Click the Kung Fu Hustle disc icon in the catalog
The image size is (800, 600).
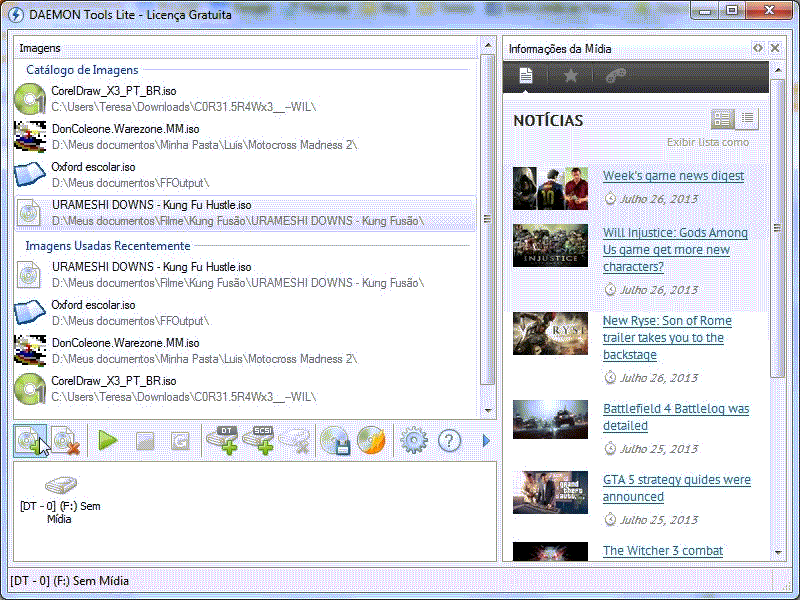29,213
